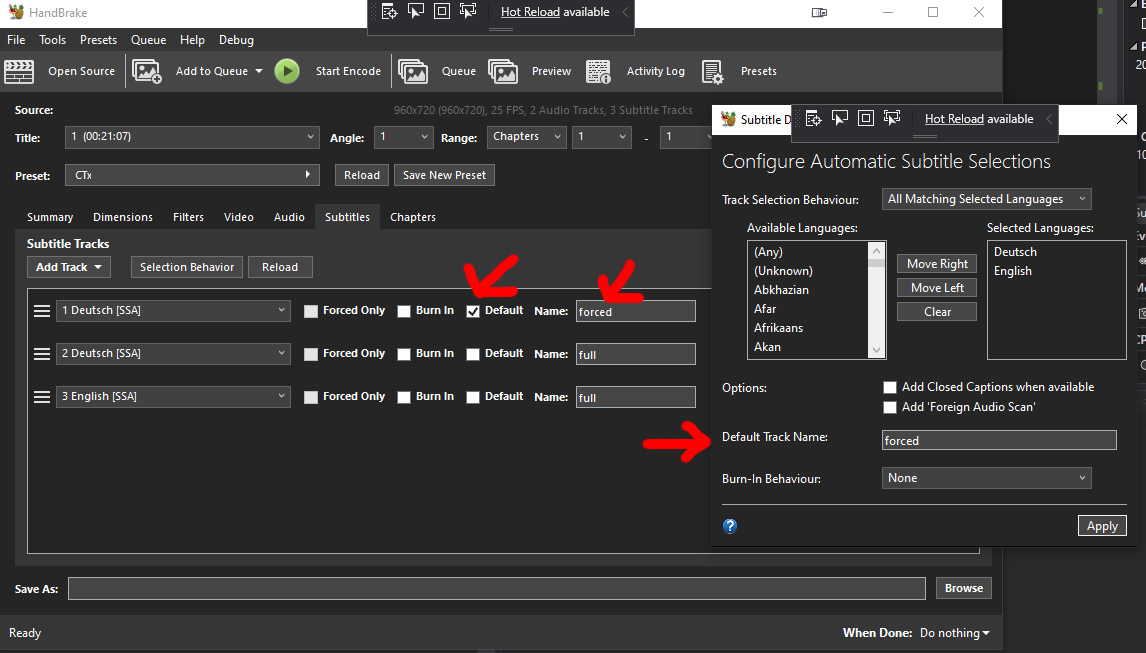Click the top debug bar track focused element icon
1146x653 pixels.
468,12
